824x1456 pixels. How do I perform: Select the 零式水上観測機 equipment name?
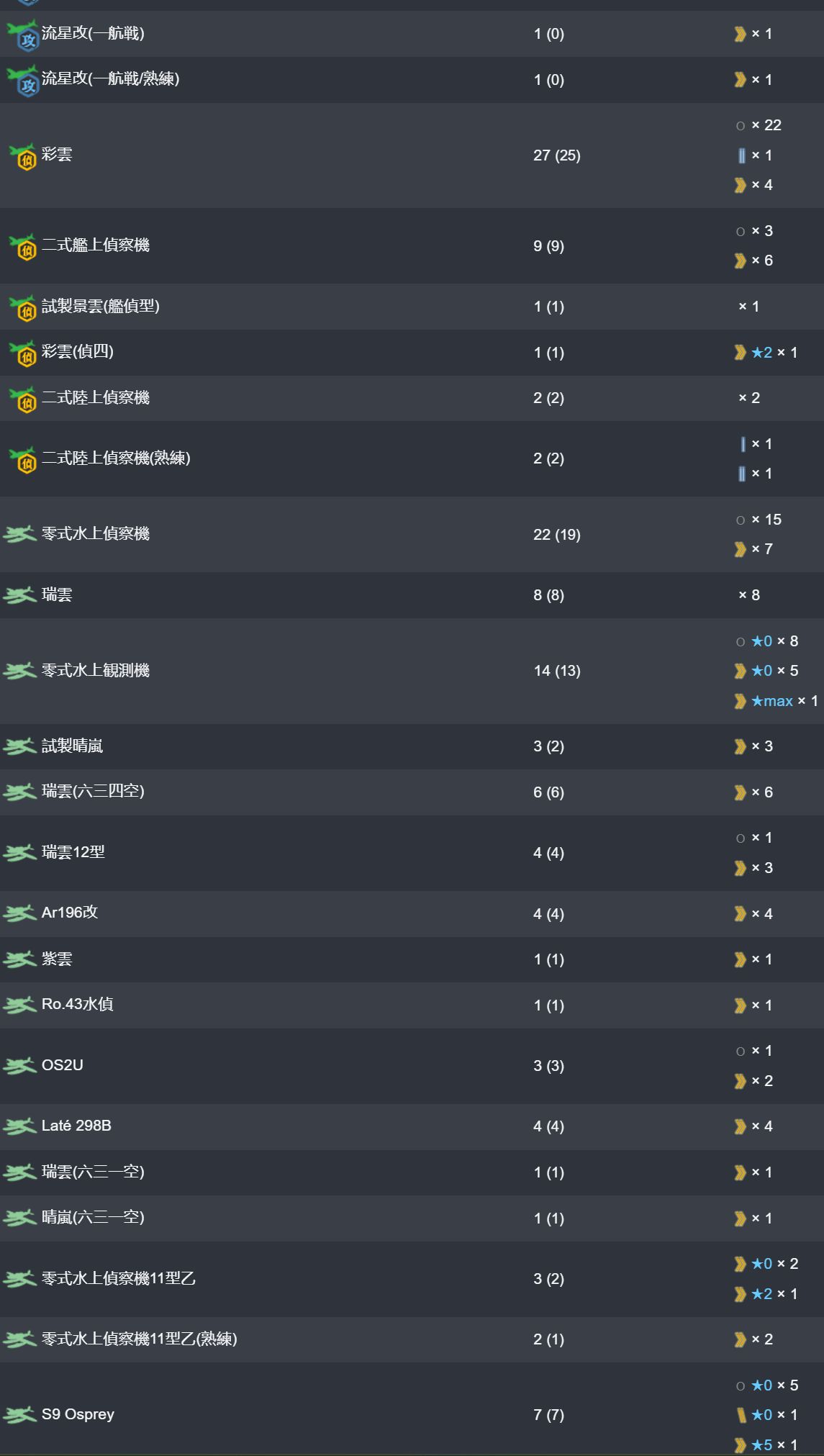(96, 671)
